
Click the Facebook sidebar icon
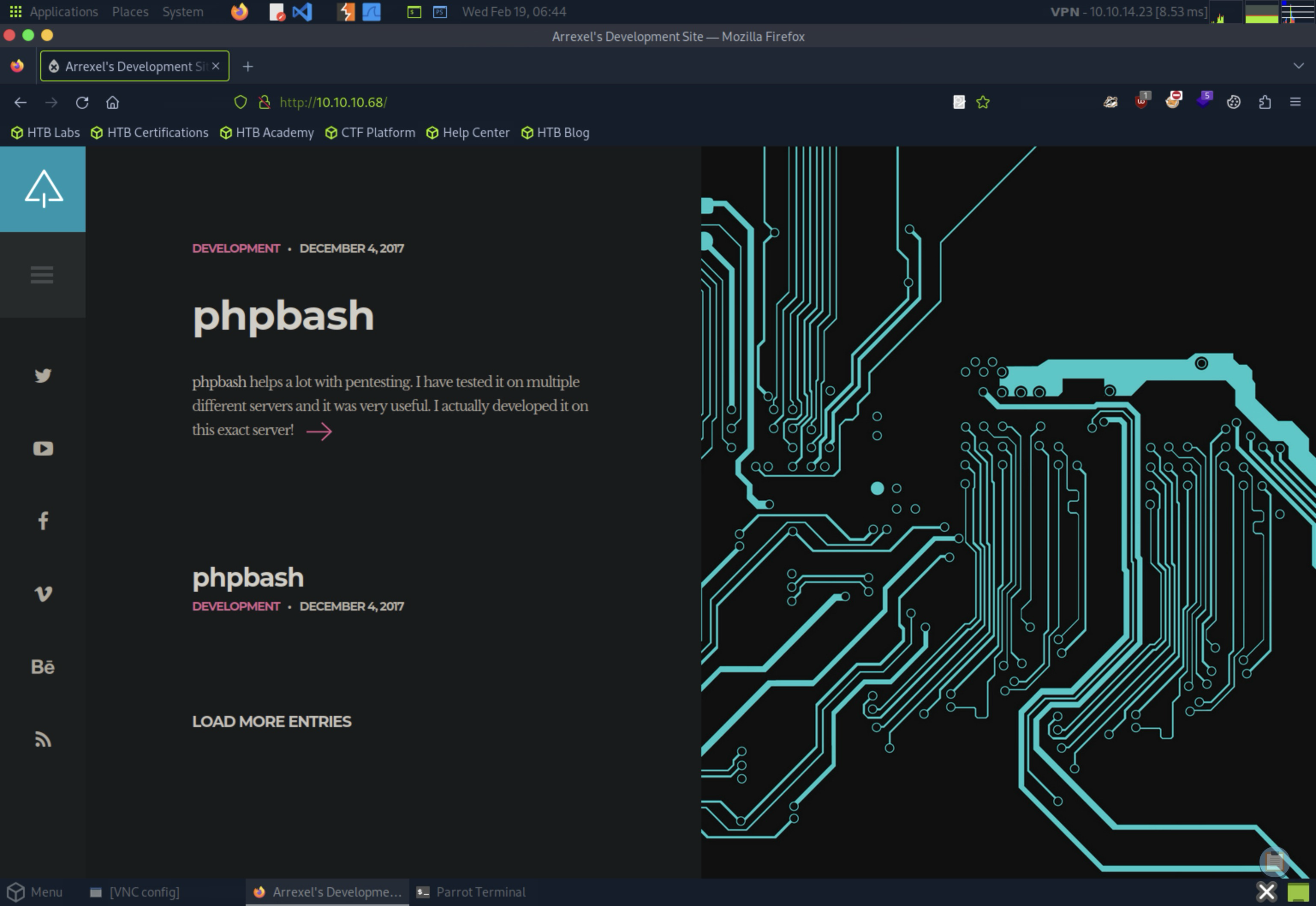42,521
